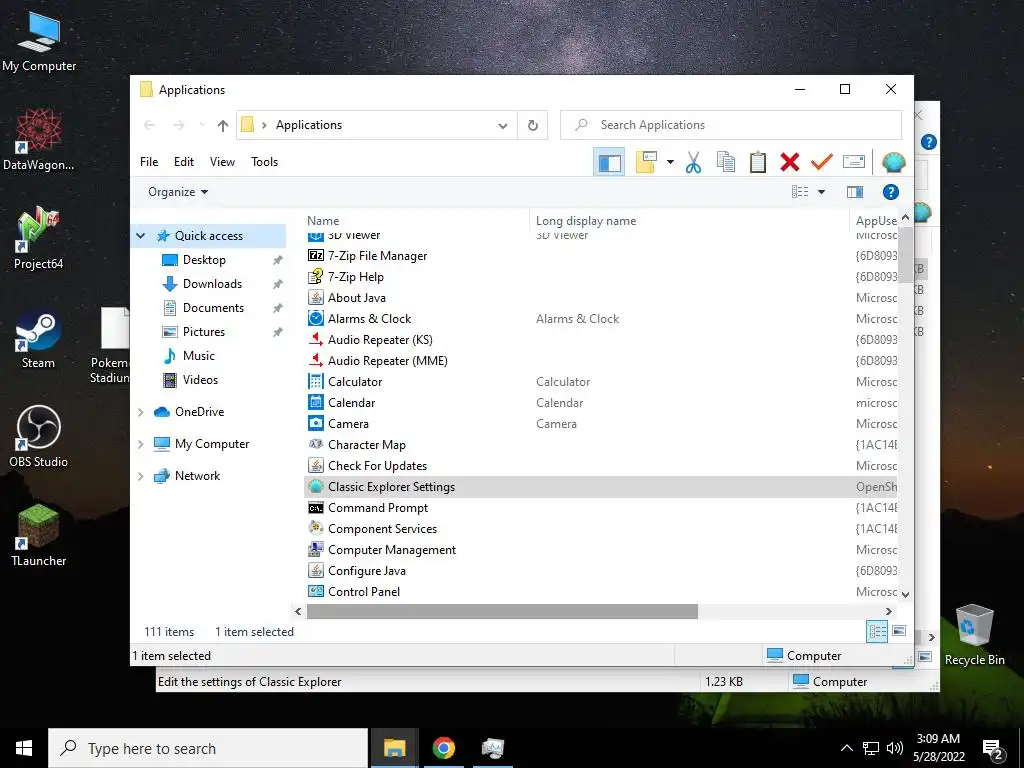Screen dimensions: 1024x768
Task: Open the Organize dropdown menu
Action: [178, 192]
